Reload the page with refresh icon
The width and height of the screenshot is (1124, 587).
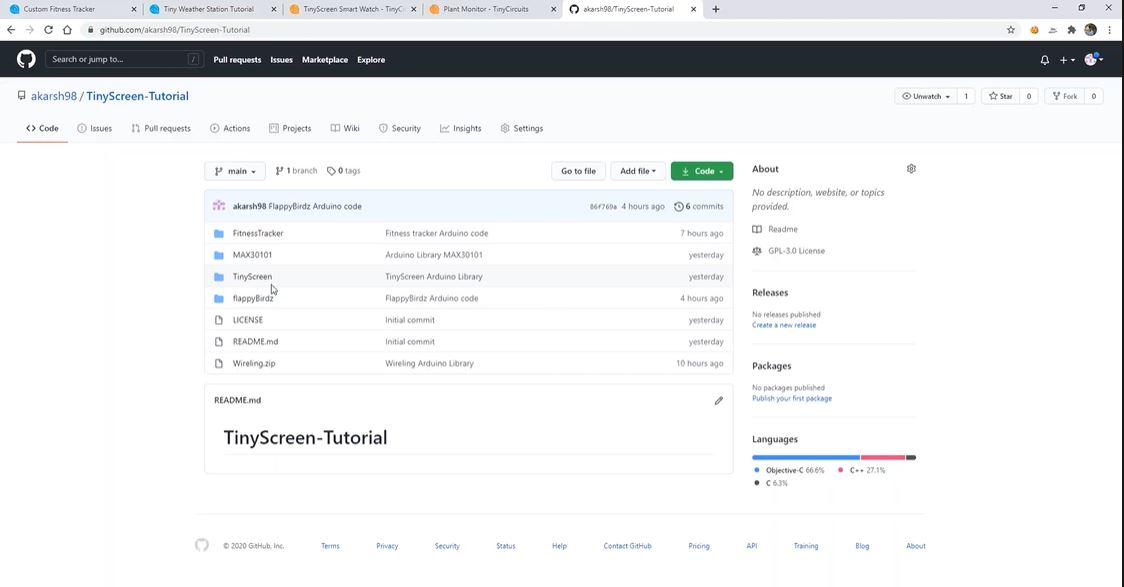point(48,29)
